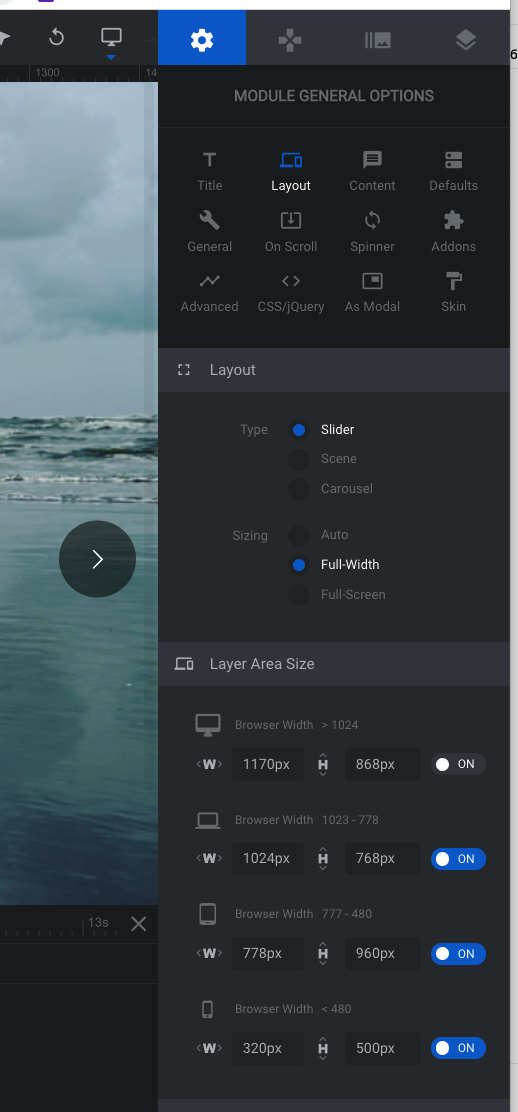
Task: Open the Advanced settings section
Action: (209, 292)
